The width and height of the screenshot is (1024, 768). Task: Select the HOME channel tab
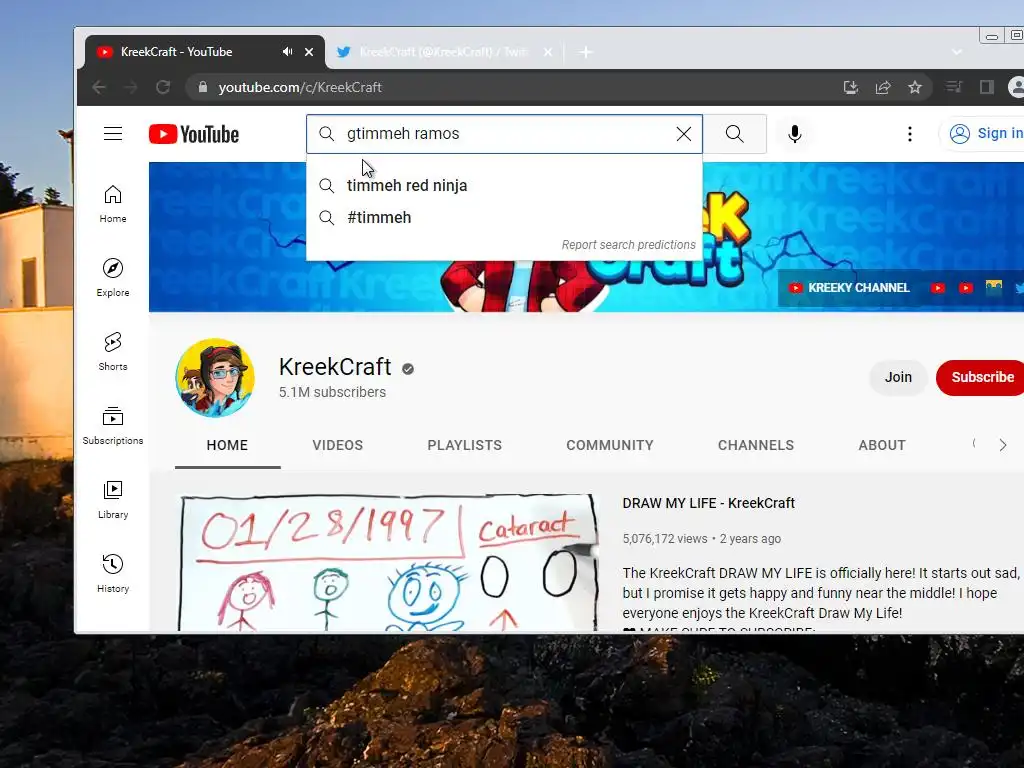tap(227, 445)
